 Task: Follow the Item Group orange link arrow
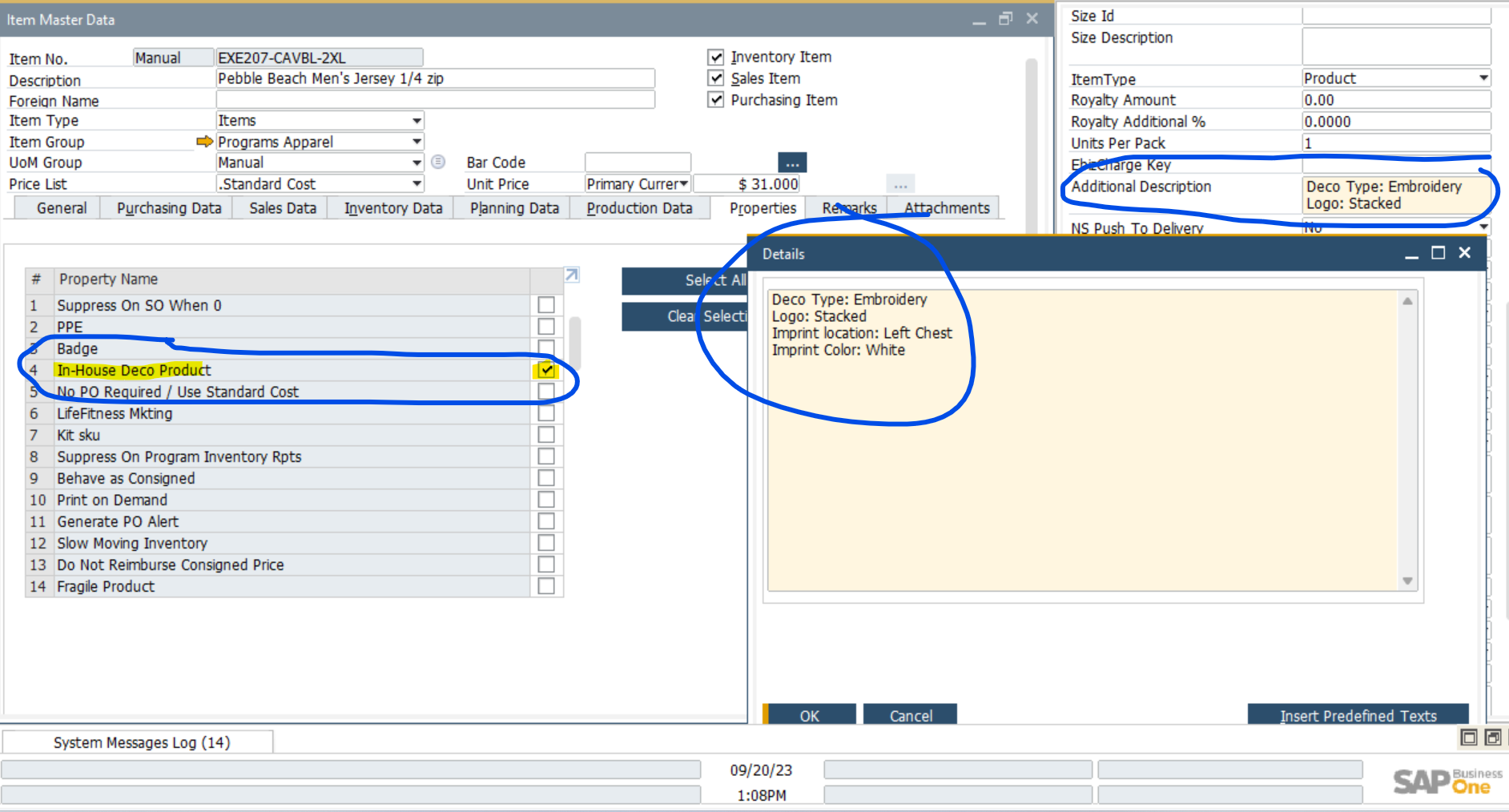tap(204, 142)
